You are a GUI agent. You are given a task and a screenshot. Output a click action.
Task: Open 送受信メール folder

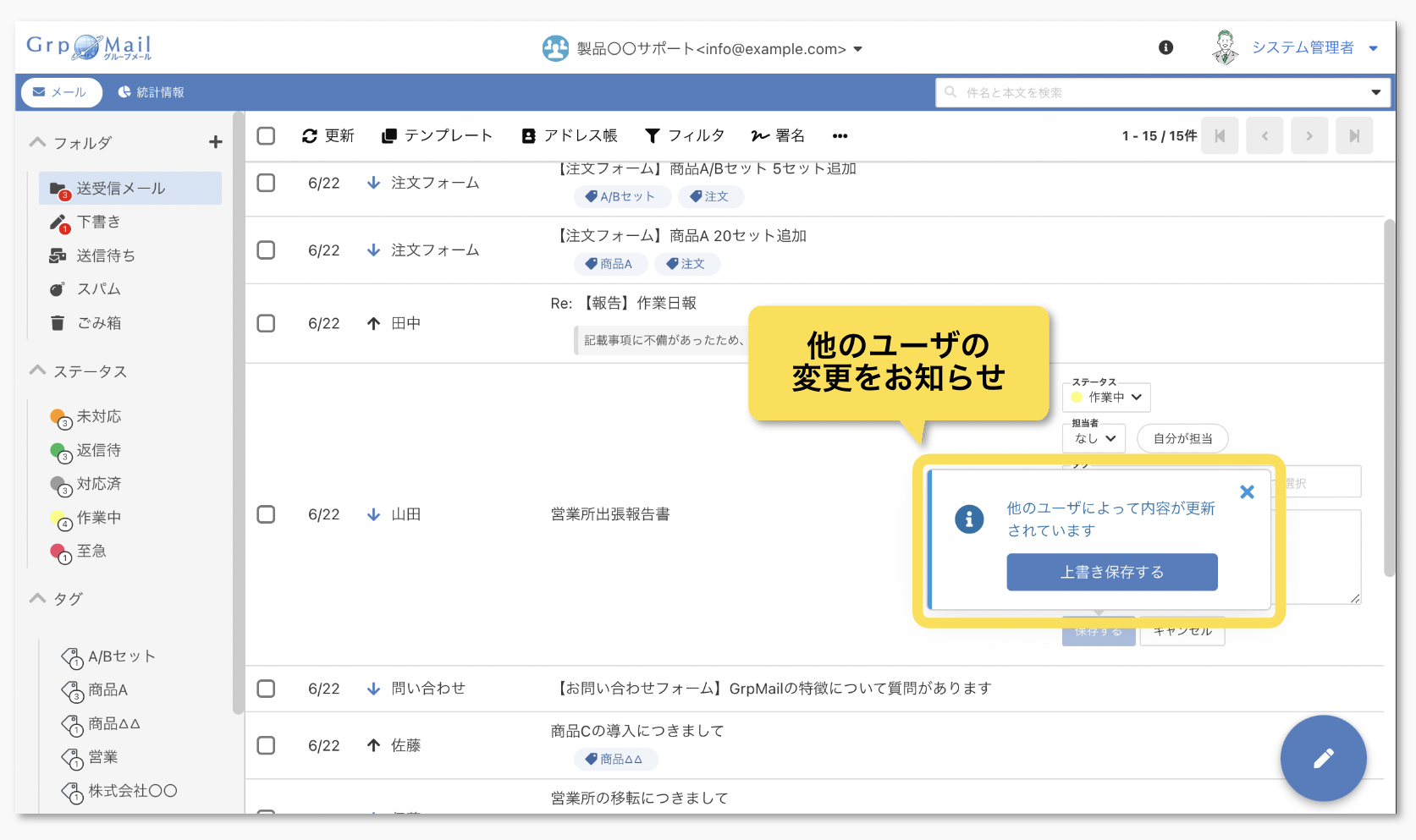click(130, 188)
